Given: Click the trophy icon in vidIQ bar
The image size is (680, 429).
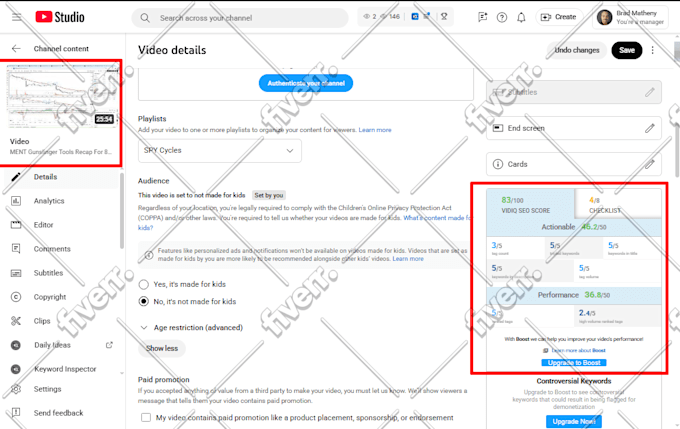Looking at the screenshot, I should (x=444, y=16).
